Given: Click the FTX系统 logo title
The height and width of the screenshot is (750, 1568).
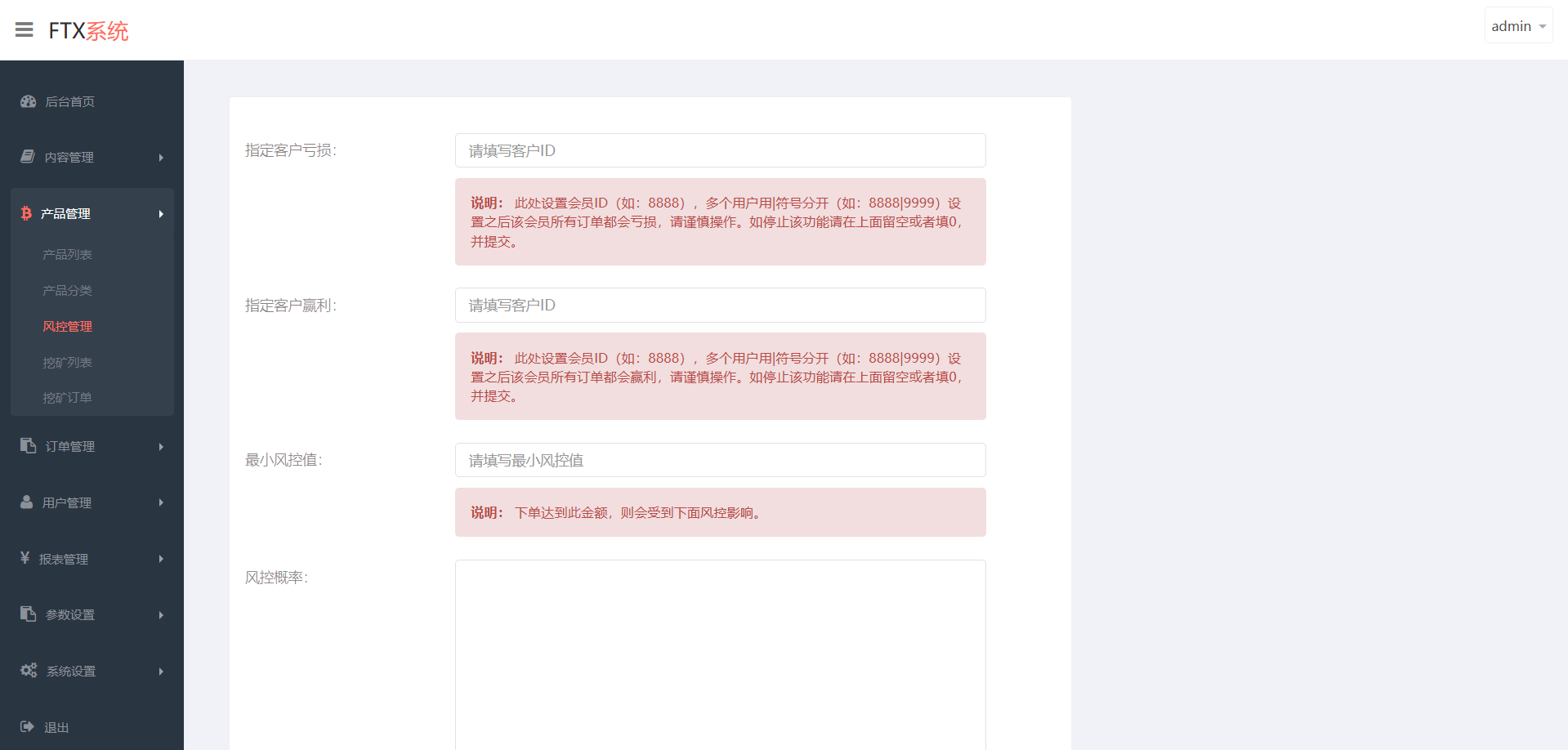Looking at the screenshot, I should pos(88,31).
